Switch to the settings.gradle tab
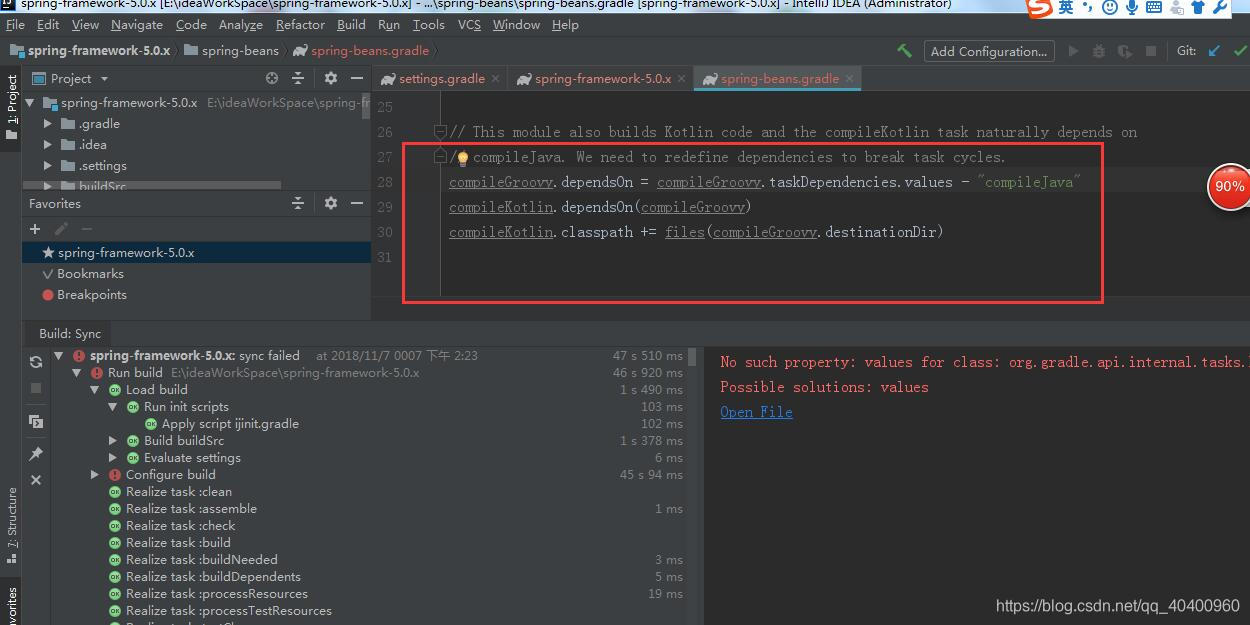Screen dimensions: 1250x625 [x=441, y=78]
